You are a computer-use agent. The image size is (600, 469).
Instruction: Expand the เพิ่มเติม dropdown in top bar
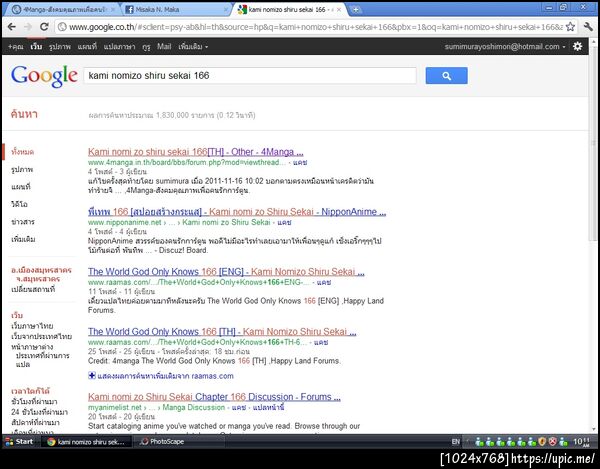193,47
